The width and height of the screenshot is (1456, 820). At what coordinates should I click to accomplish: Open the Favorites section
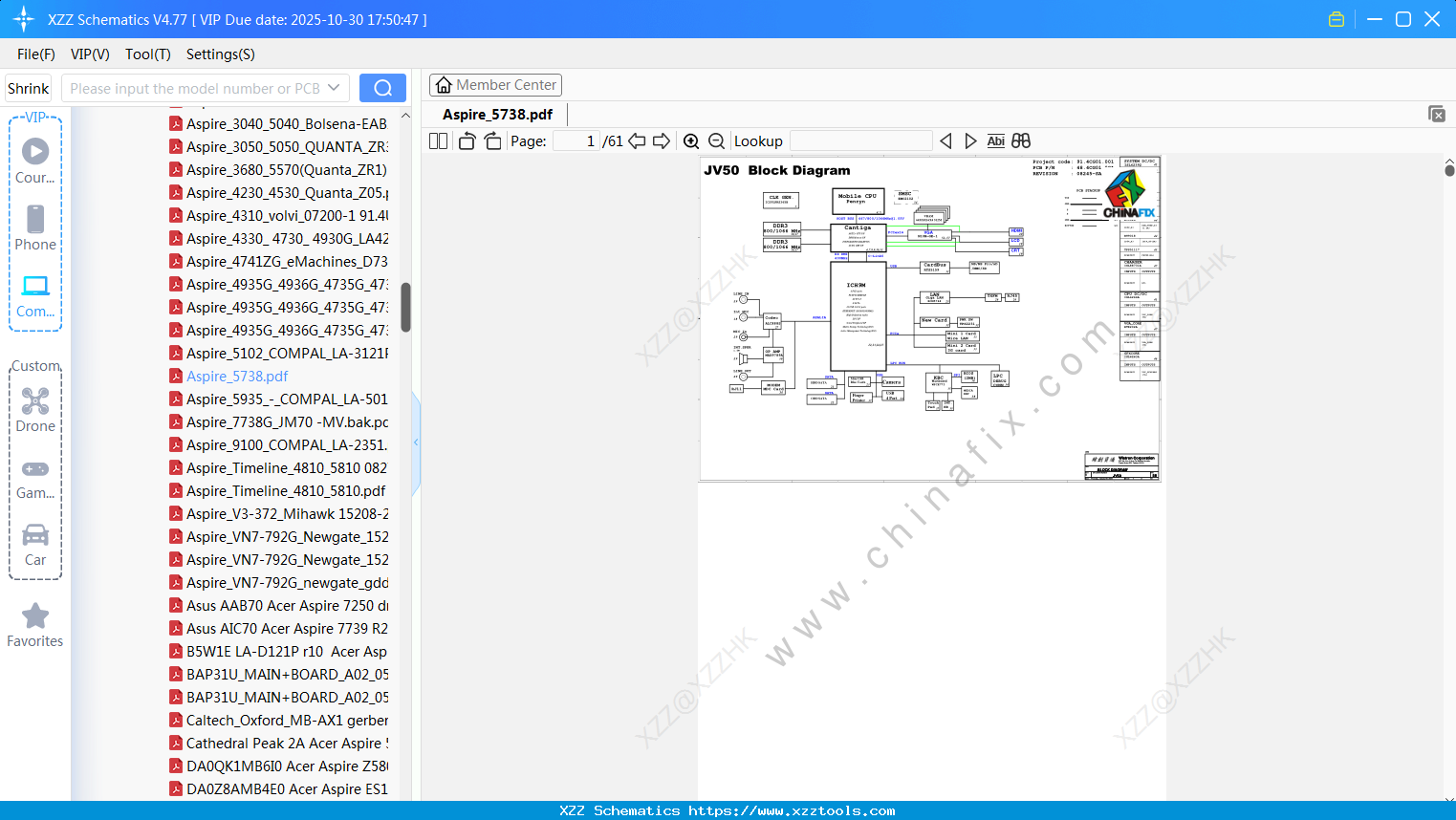click(x=35, y=626)
